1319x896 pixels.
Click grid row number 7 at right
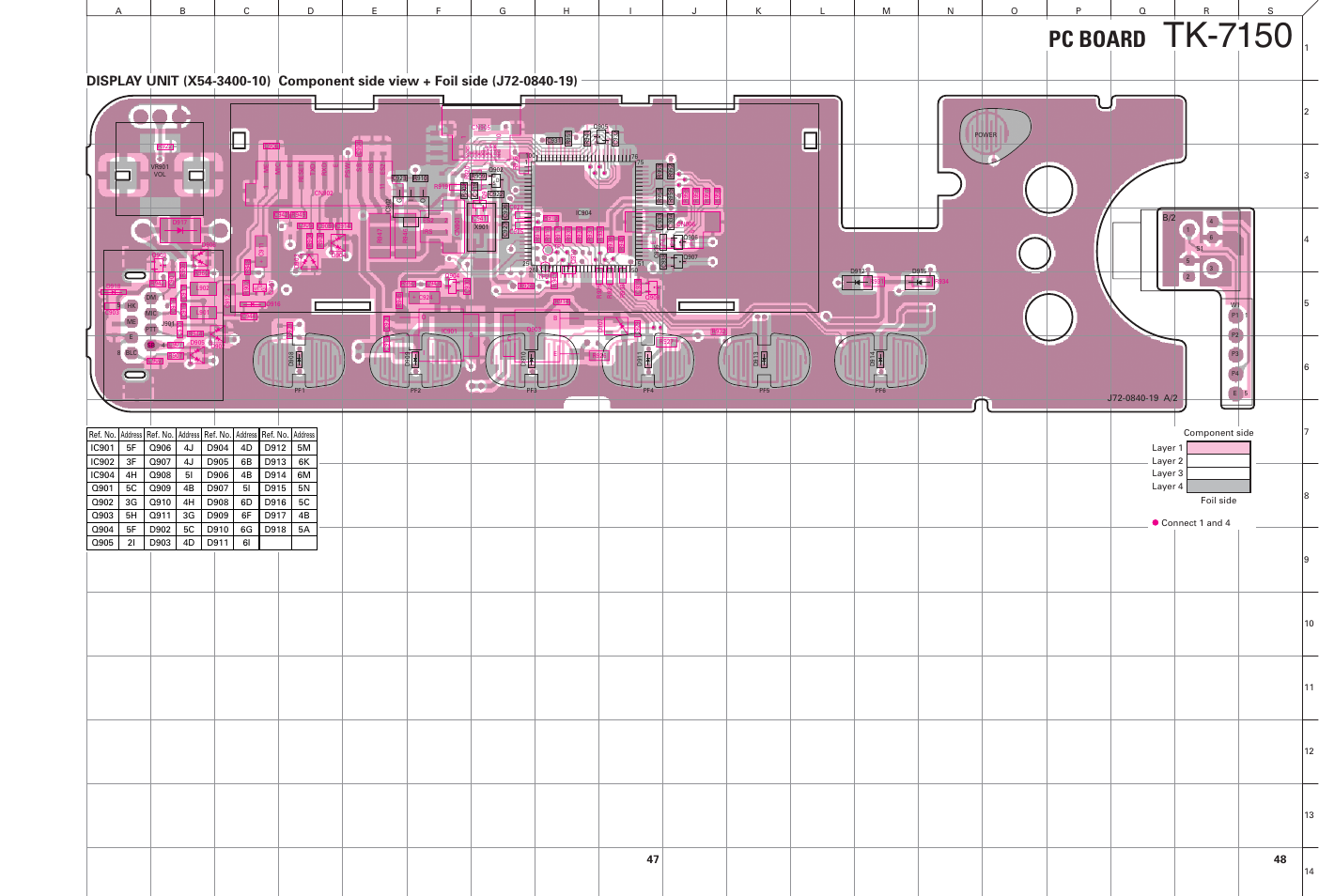click(x=1307, y=432)
